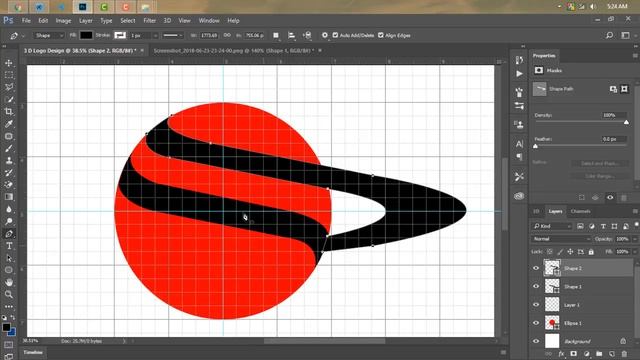640x360 pixels.
Task: Click the shape width input field
Action: (209, 36)
